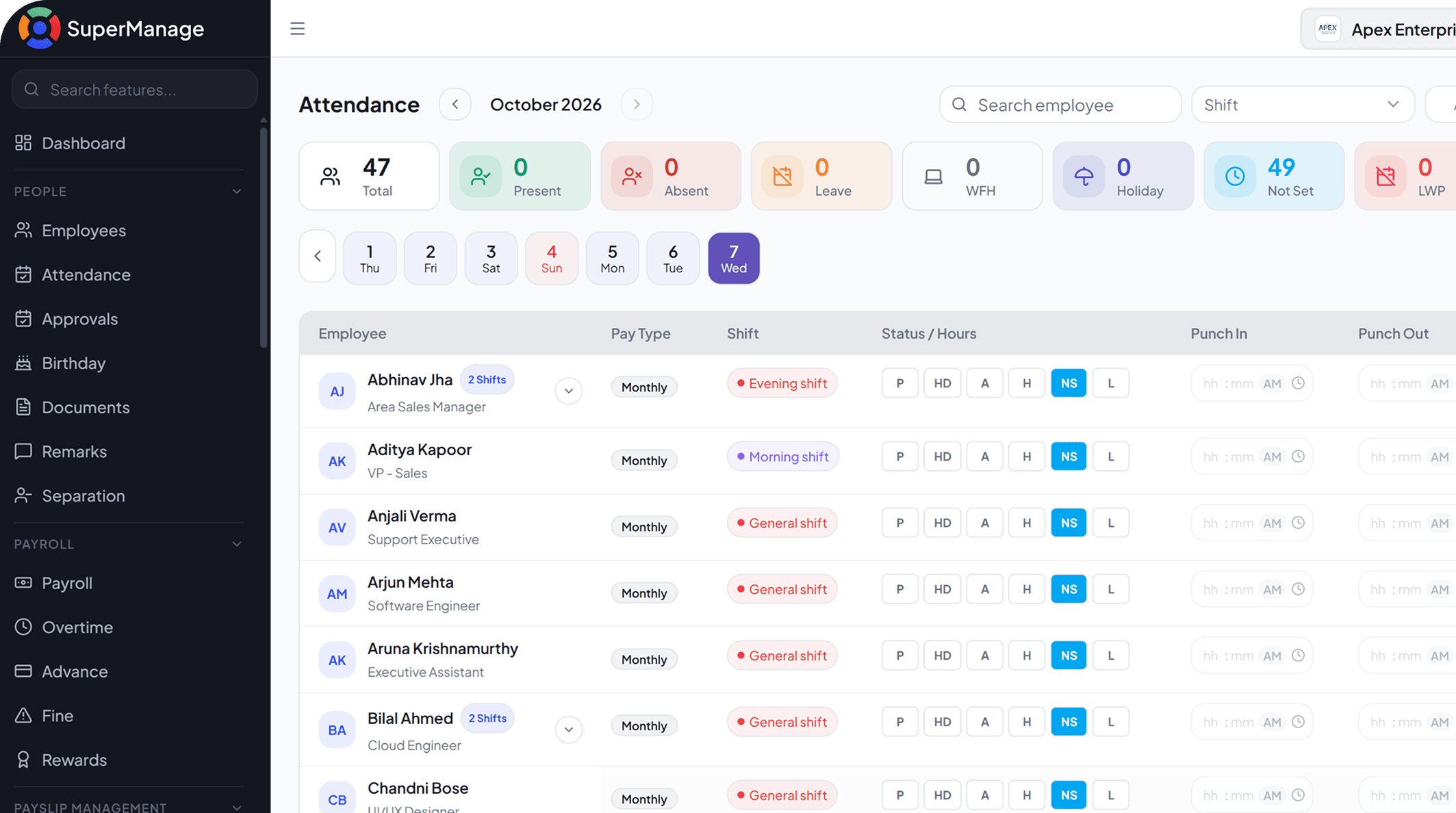Open the Shift filter dropdown
The height and width of the screenshot is (813, 1456).
coord(1303,105)
